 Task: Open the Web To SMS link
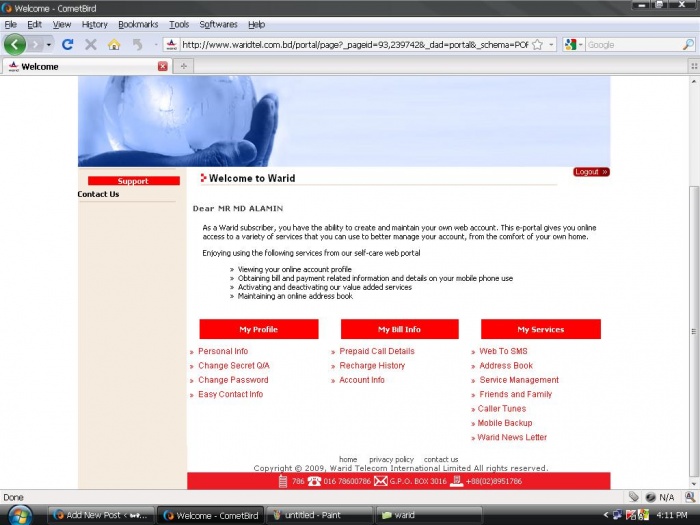(x=503, y=351)
